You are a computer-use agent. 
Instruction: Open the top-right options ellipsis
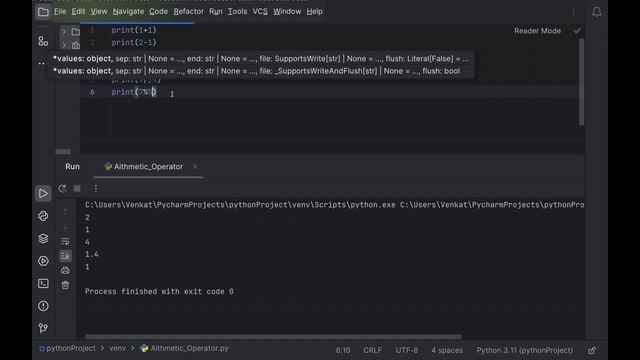(x=573, y=12)
